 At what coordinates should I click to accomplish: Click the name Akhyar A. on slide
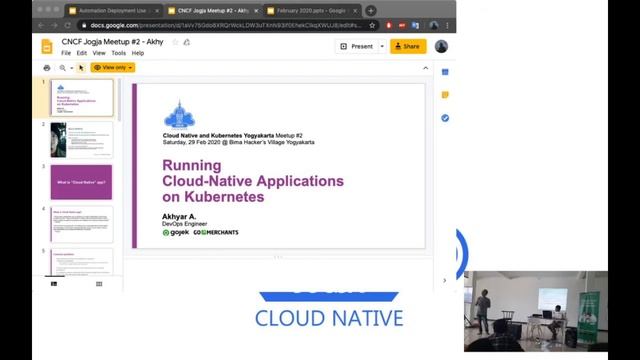point(179,217)
